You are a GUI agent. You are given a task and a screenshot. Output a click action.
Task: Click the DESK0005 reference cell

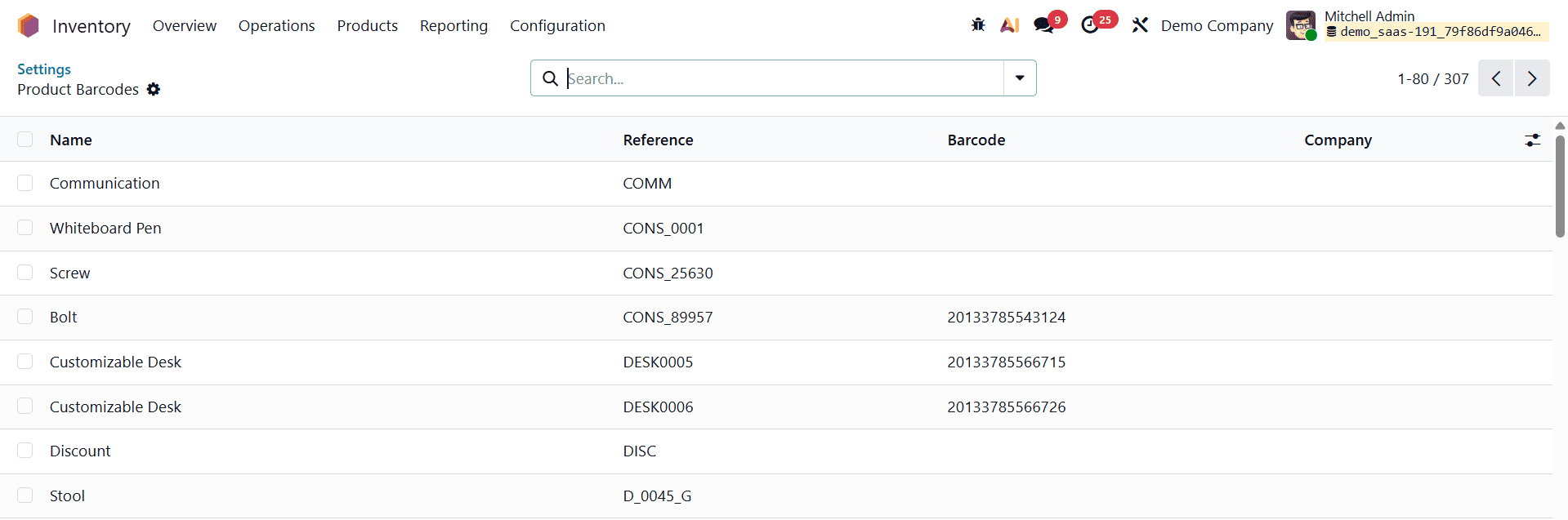pos(658,362)
